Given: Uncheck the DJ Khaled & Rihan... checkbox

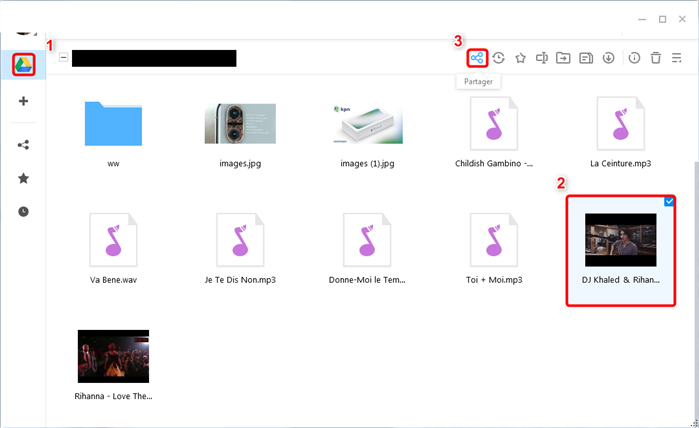Looking at the screenshot, I should 669,202.
